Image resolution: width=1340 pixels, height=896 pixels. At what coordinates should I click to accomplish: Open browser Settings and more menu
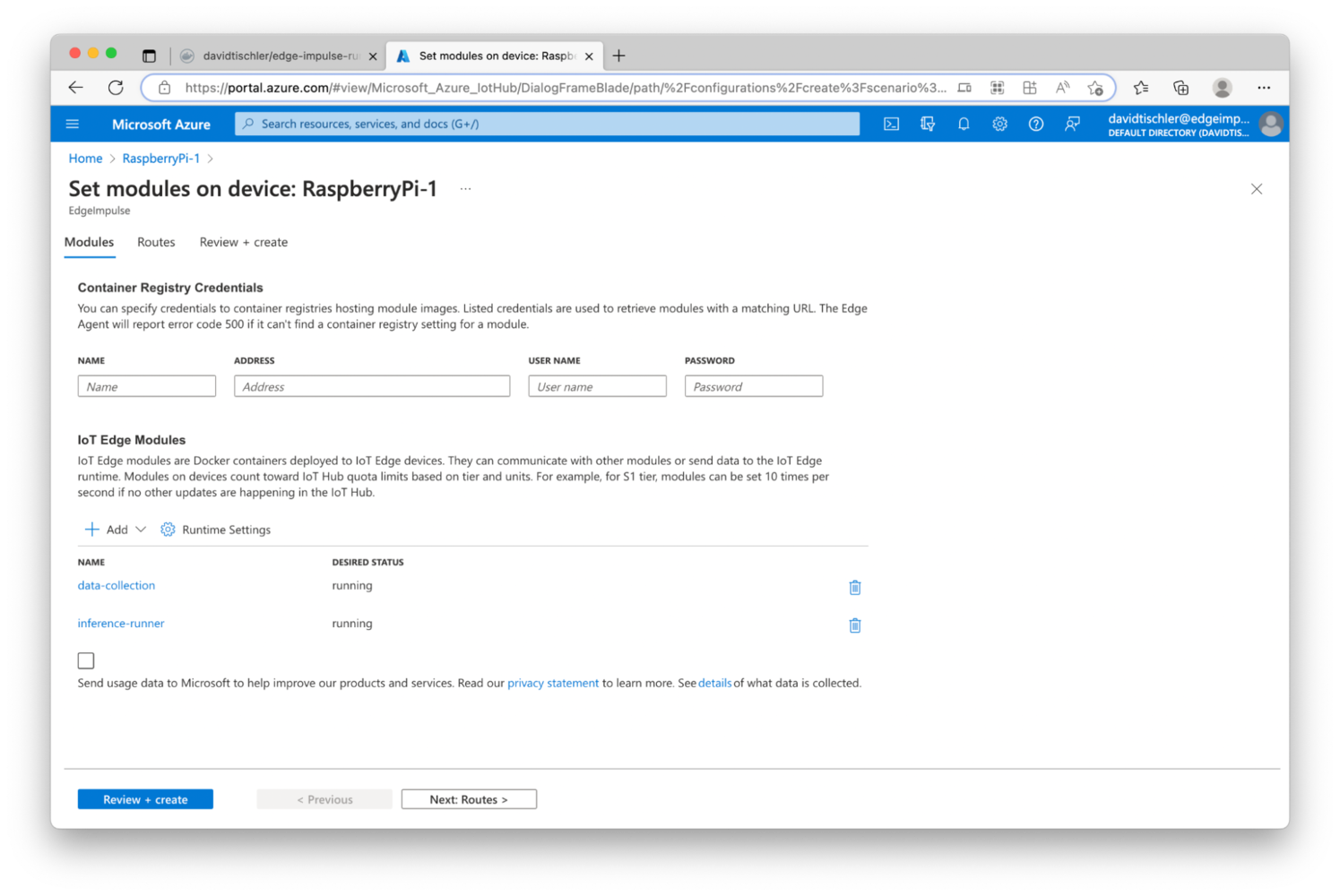pyautogui.click(x=1264, y=88)
